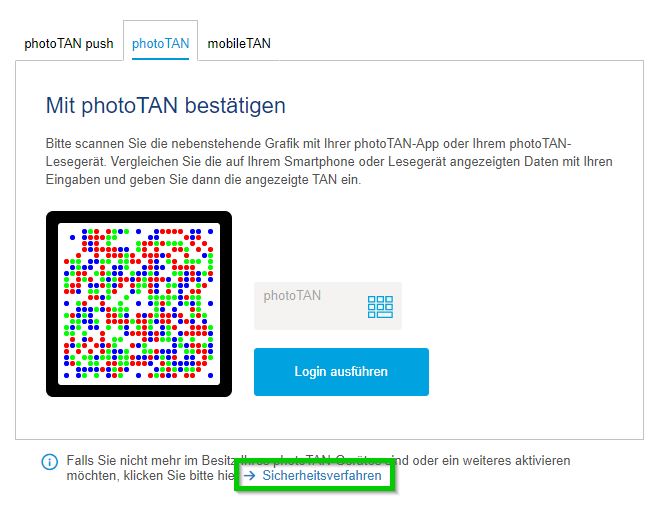The height and width of the screenshot is (513, 655).
Task: Click the instruction paragraph beginning Bitte scannen
Action: (x=329, y=162)
